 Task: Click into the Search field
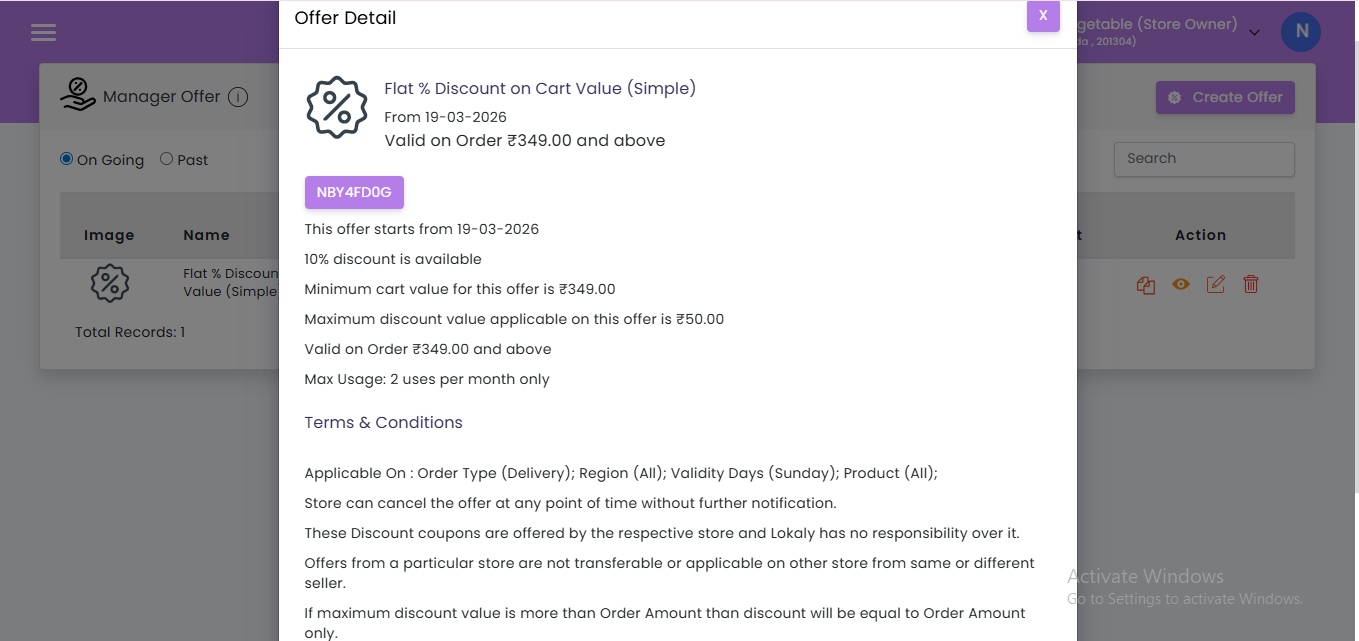1204,159
